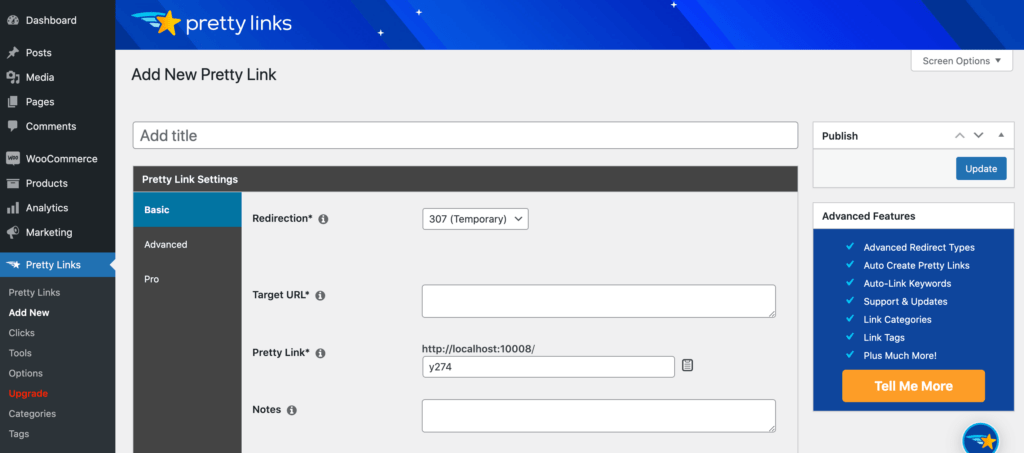
Task: Focus the pretty link slug field y274
Action: click(x=549, y=367)
